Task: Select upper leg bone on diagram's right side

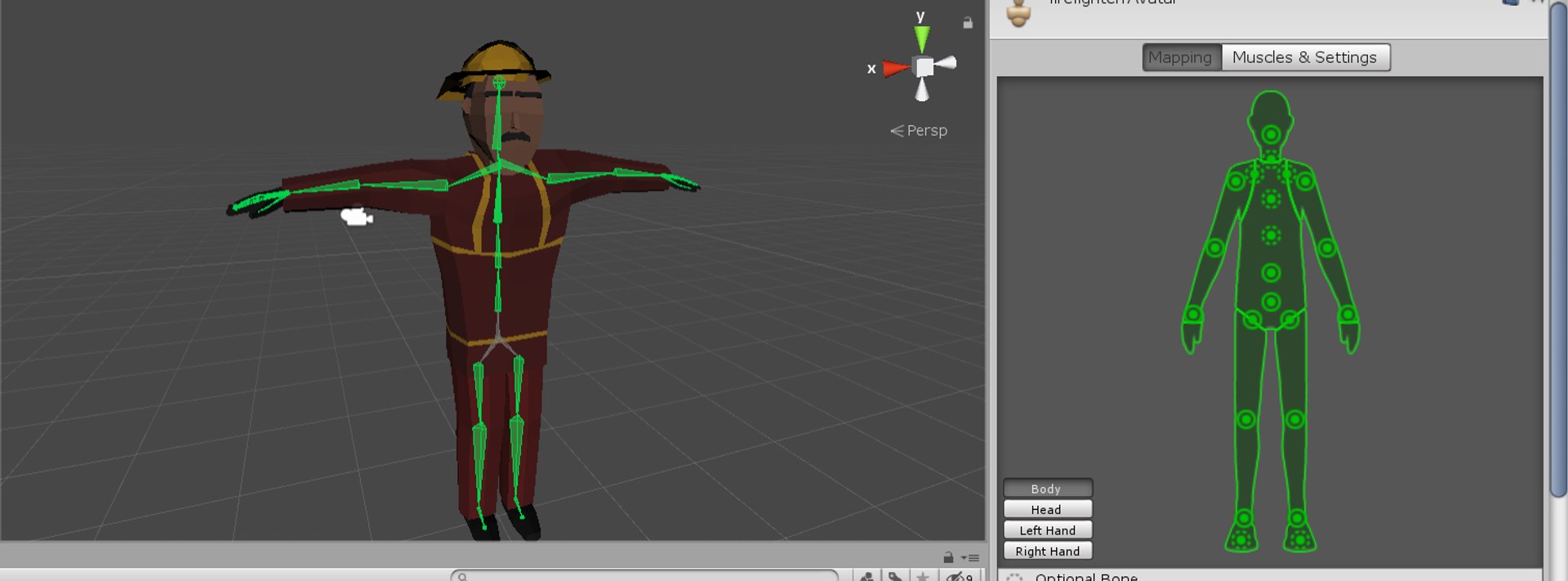Action: pyautogui.click(x=1290, y=320)
